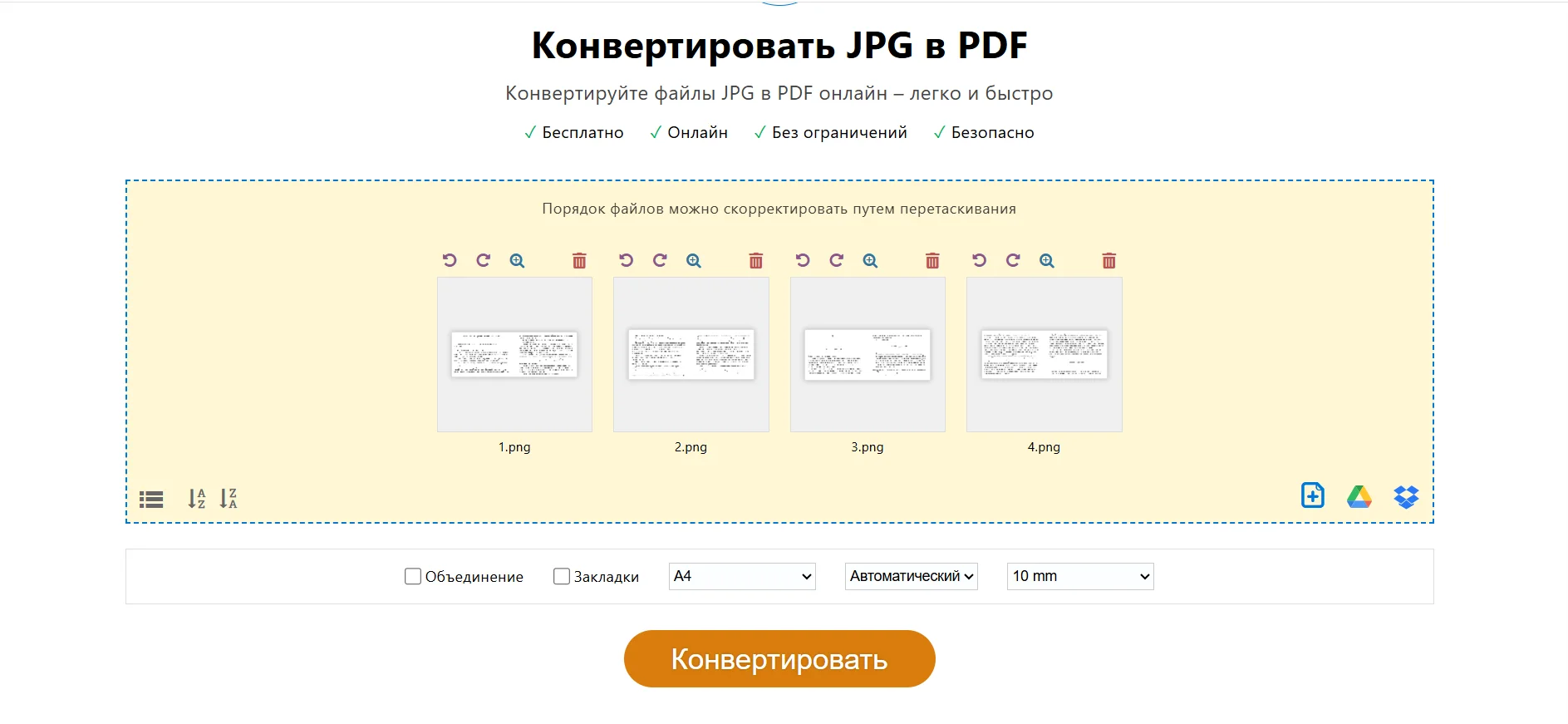Open the A4 page size dropdown
This screenshot has width=1568, height=724.
[741, 576]
